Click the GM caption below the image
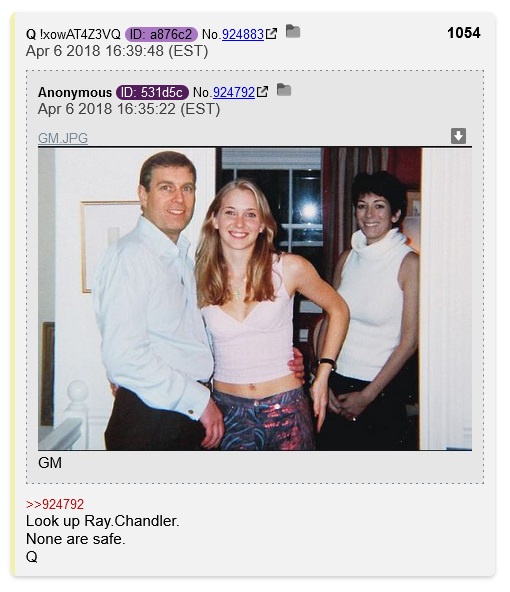 (50, 462)
